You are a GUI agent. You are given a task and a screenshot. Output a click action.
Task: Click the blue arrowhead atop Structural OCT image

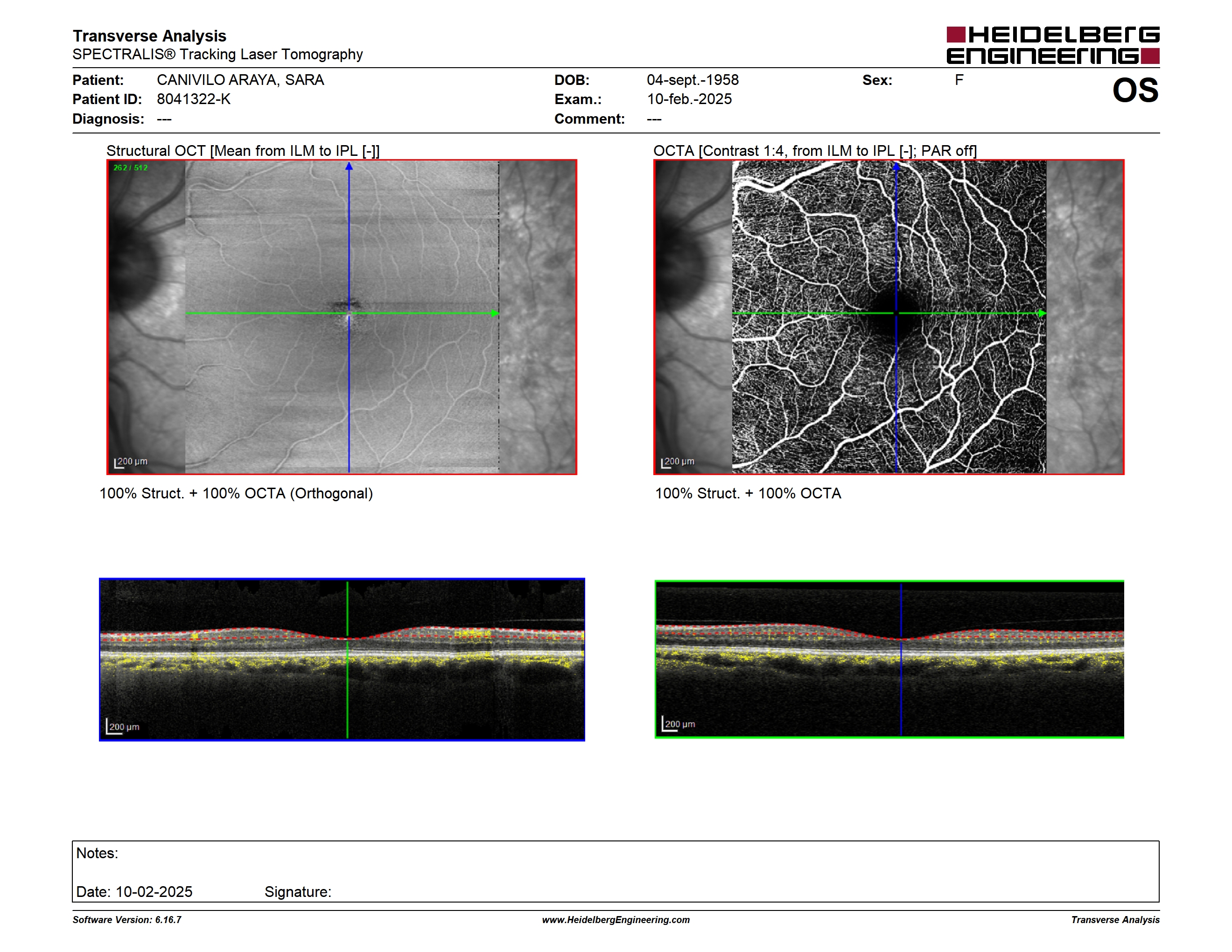[x=349, y=166]
